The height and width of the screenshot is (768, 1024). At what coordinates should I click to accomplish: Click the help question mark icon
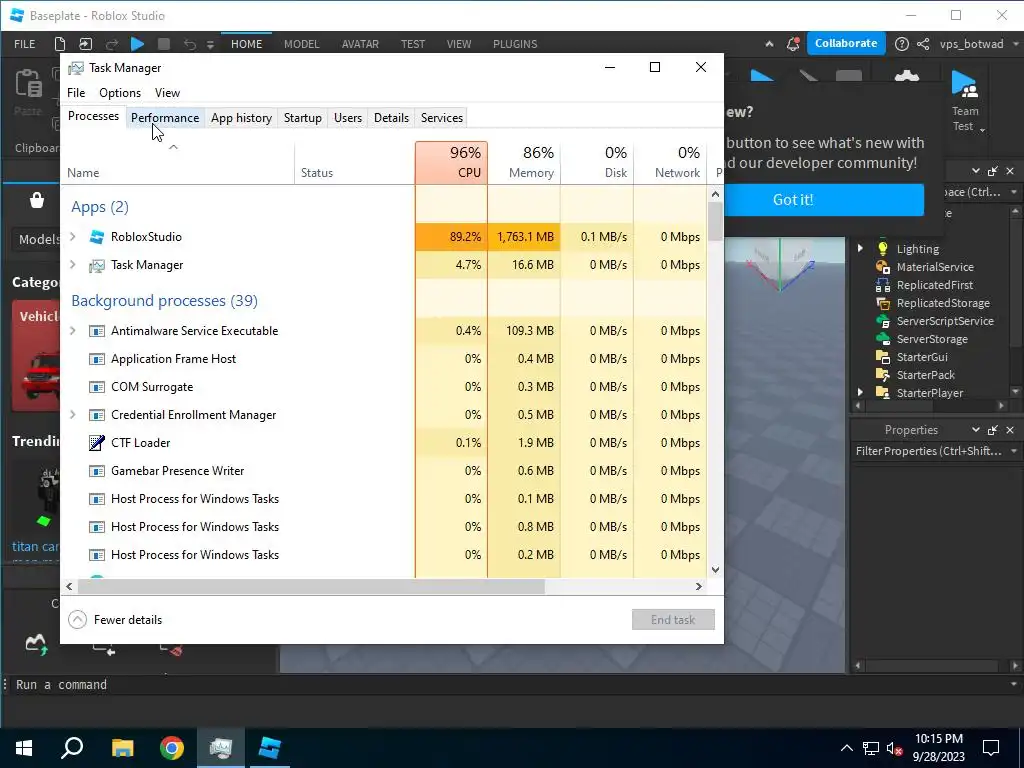(901, 44)
